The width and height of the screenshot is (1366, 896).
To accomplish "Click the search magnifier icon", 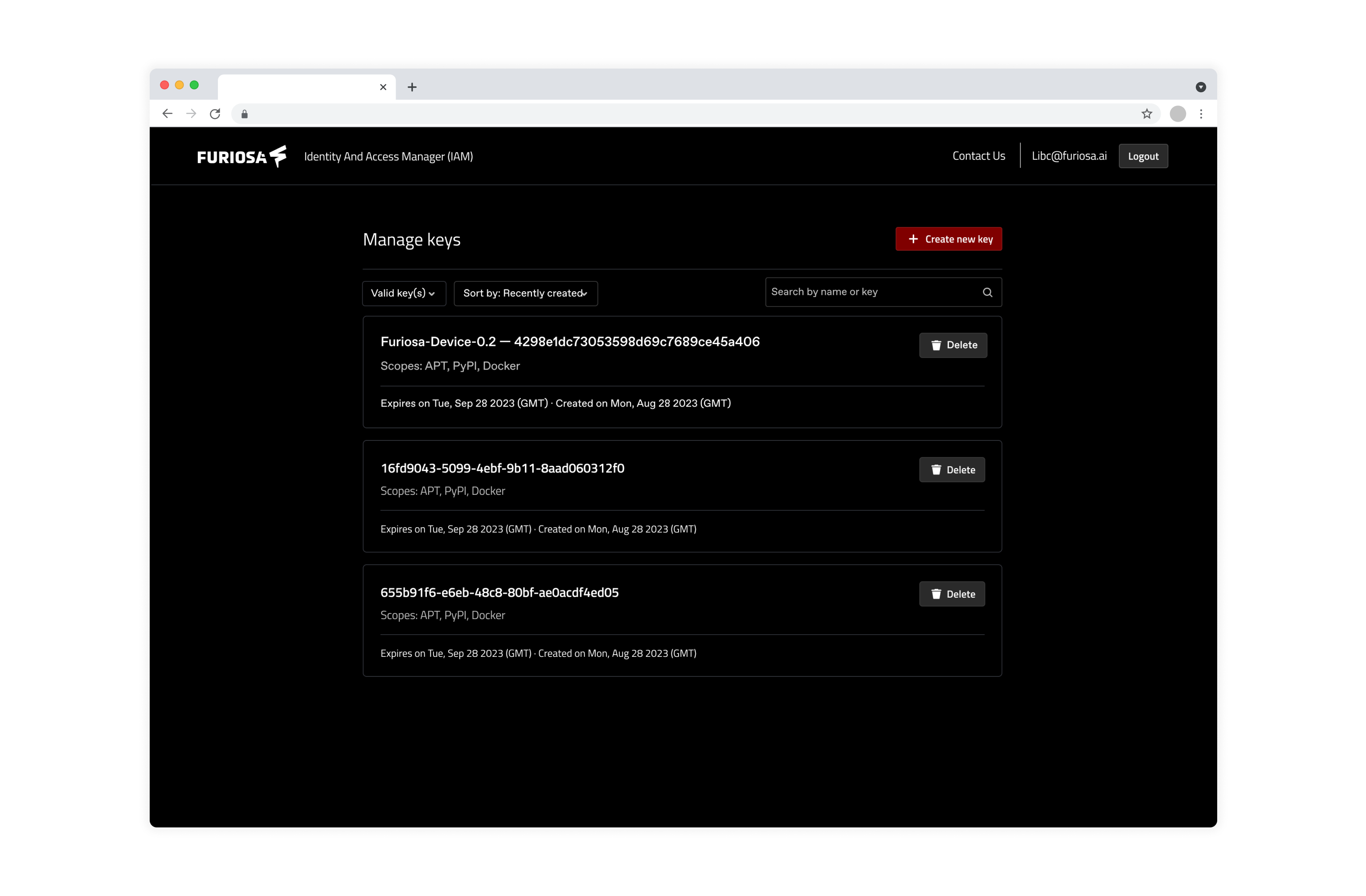I will (x=987, y=292).
